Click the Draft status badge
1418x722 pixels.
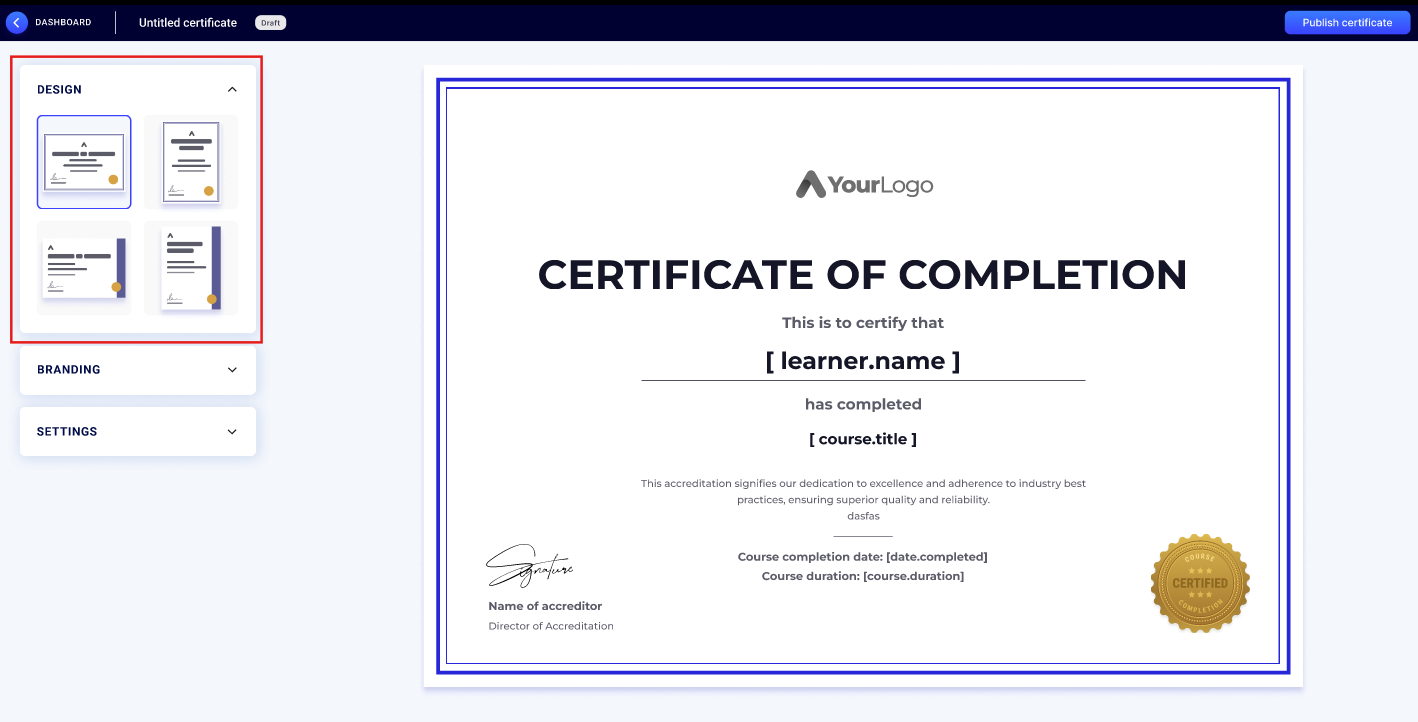[270, 22]
